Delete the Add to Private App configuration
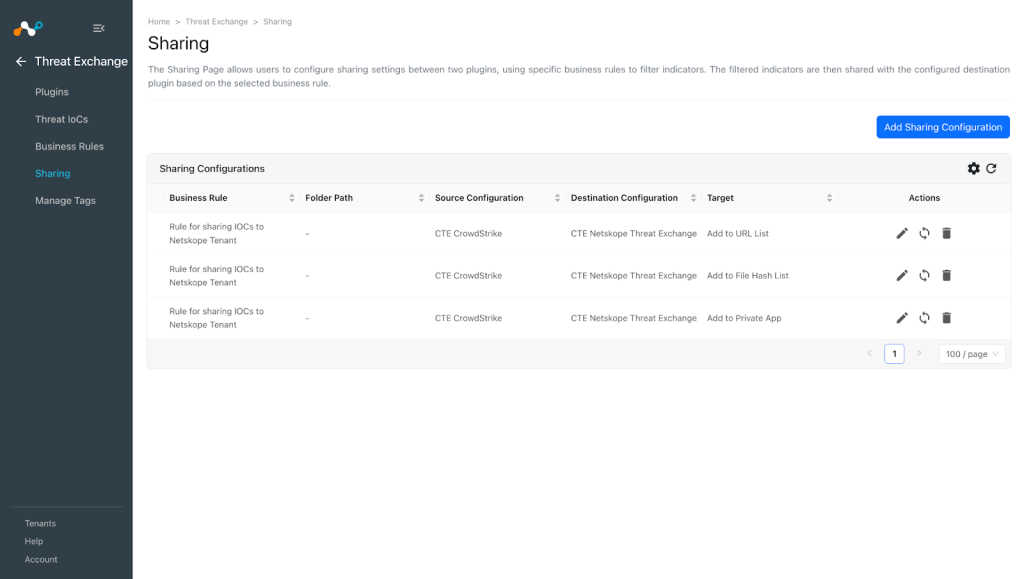1024x579 pixels. 946,318
